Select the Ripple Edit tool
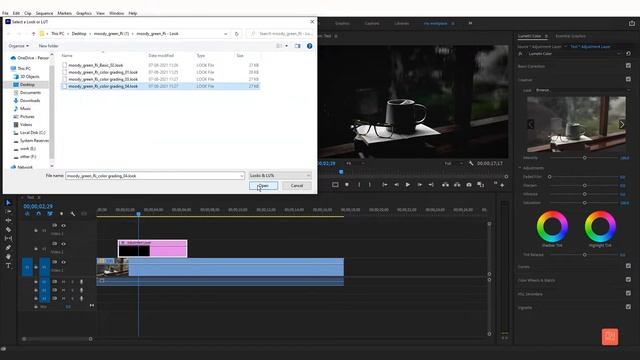Viewport: 640px width, 360px height. pyautogui.click(x=8, y=220)
